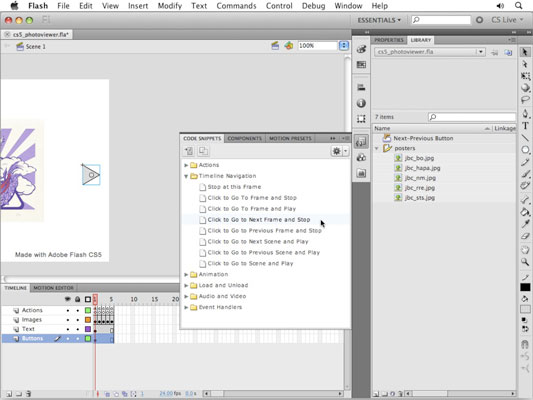
Task: Click Copy to clipboard snippet button
Action: 203,151
